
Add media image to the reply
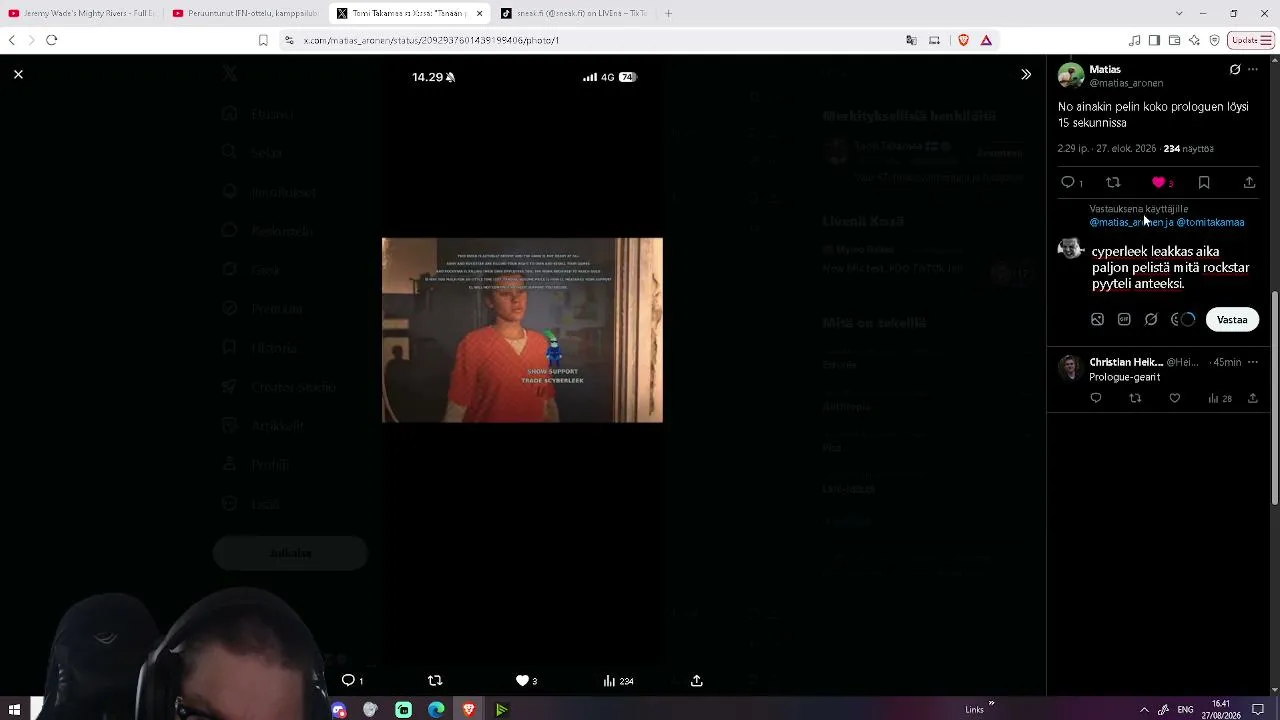1097,319
